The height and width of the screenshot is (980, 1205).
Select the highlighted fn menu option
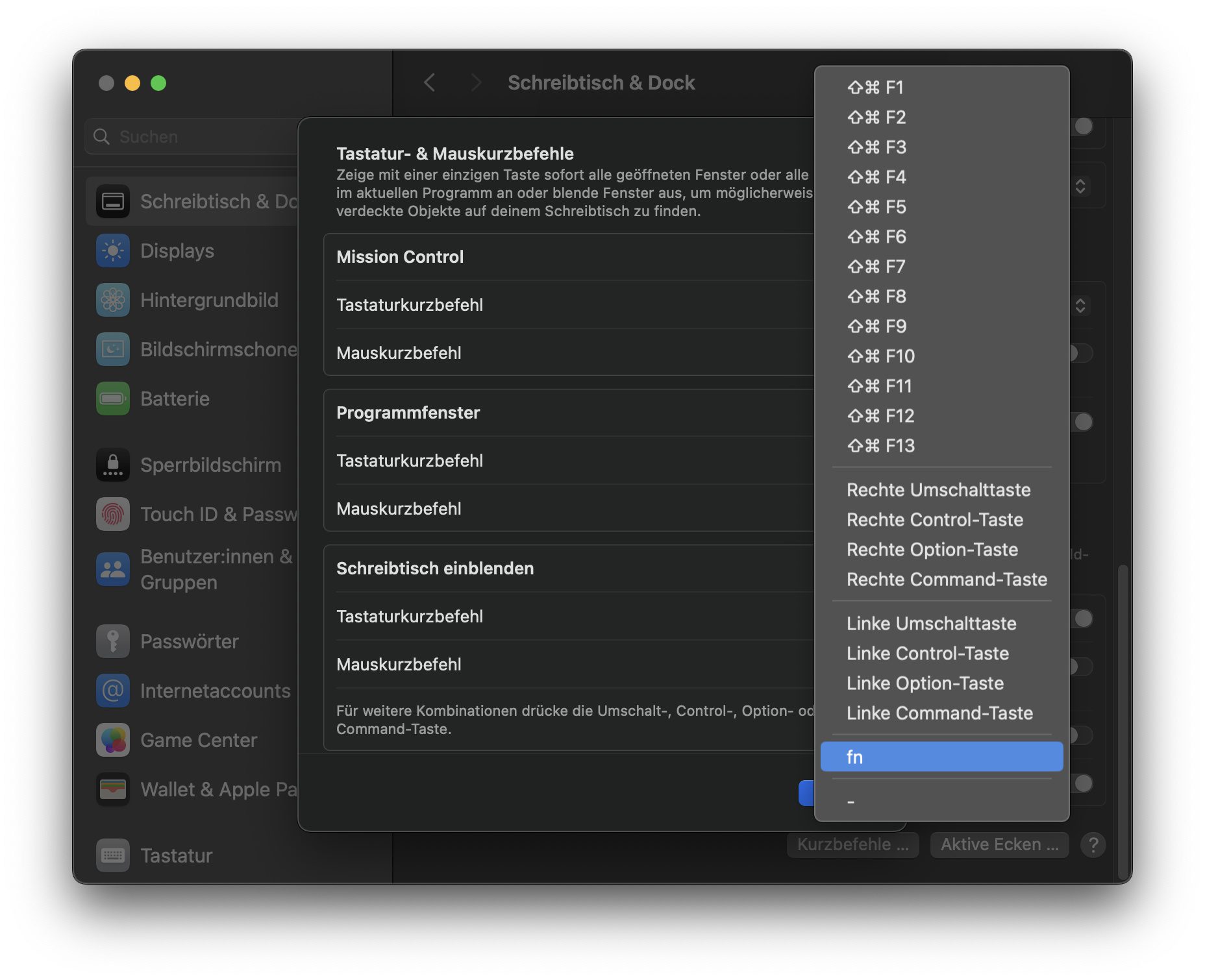pos(941,757)
